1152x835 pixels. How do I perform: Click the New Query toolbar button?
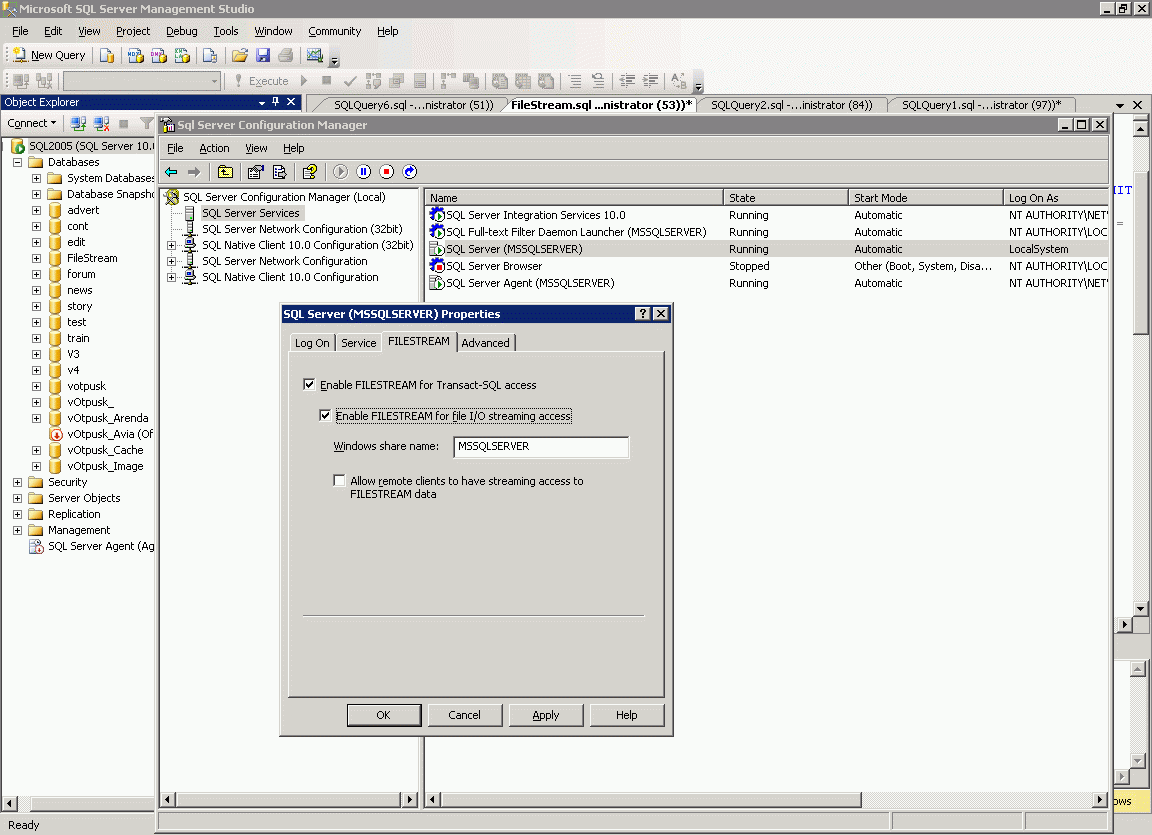(x=49, y=55)
